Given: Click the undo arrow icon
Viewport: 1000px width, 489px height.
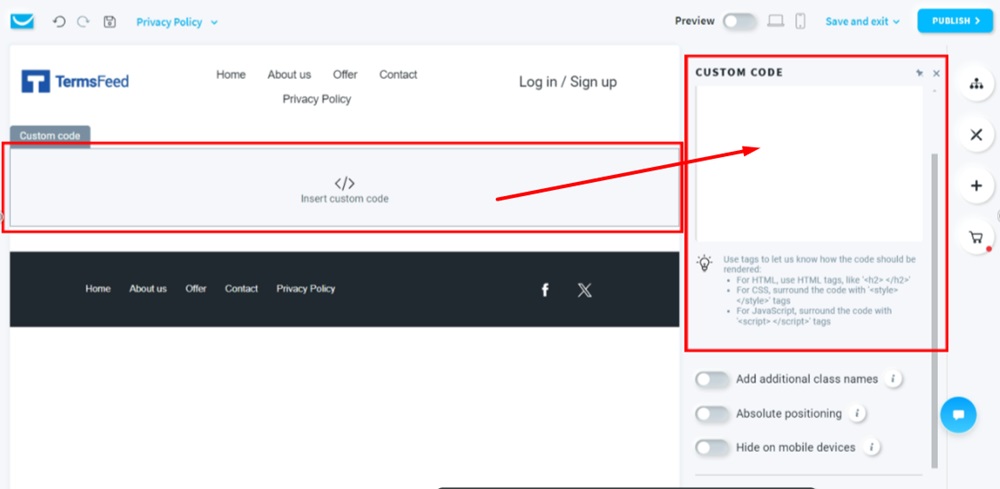Looking at the screenshot, I should (59, 22).
